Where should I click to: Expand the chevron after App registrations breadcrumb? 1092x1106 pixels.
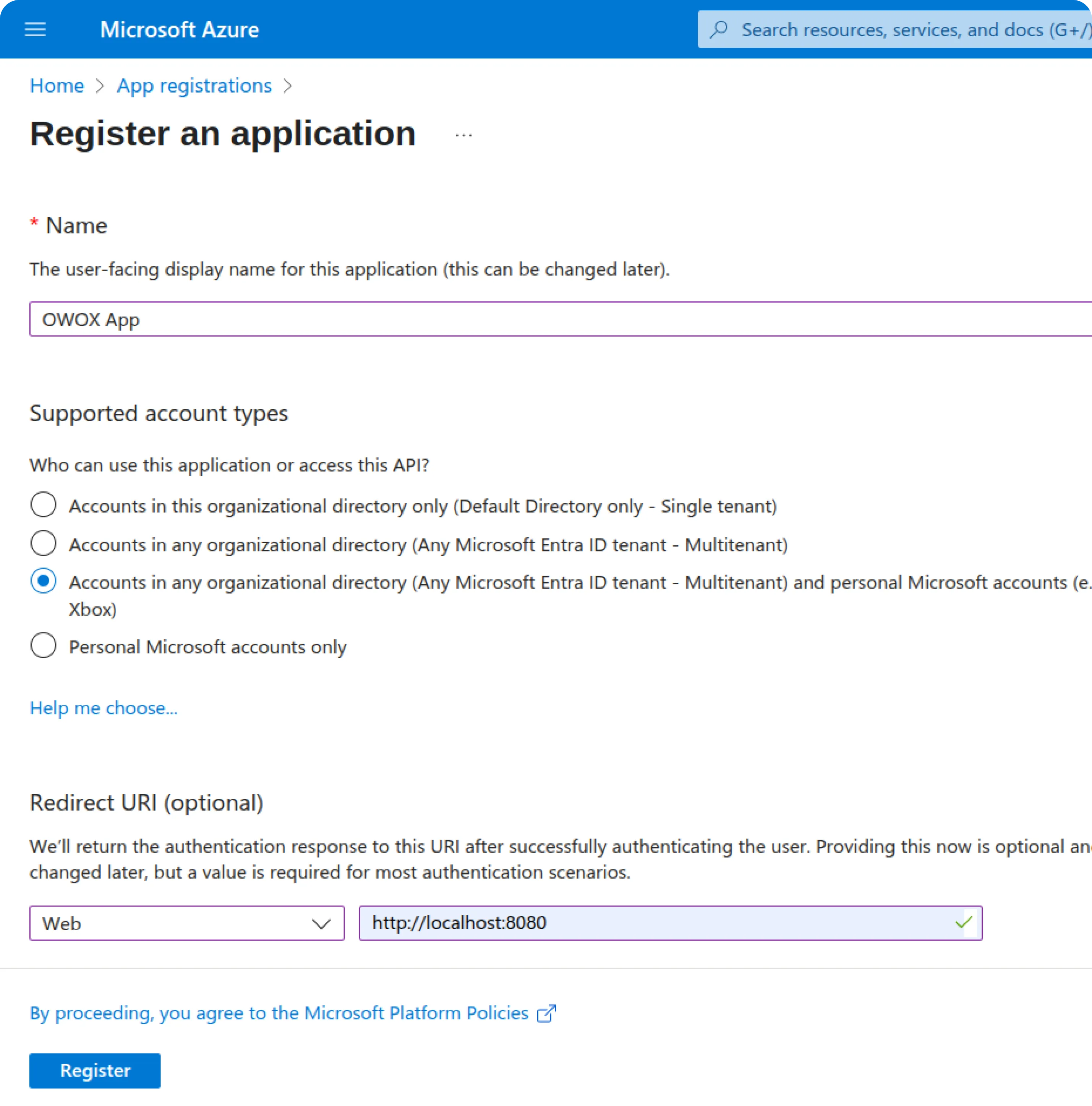click(288, 85)
